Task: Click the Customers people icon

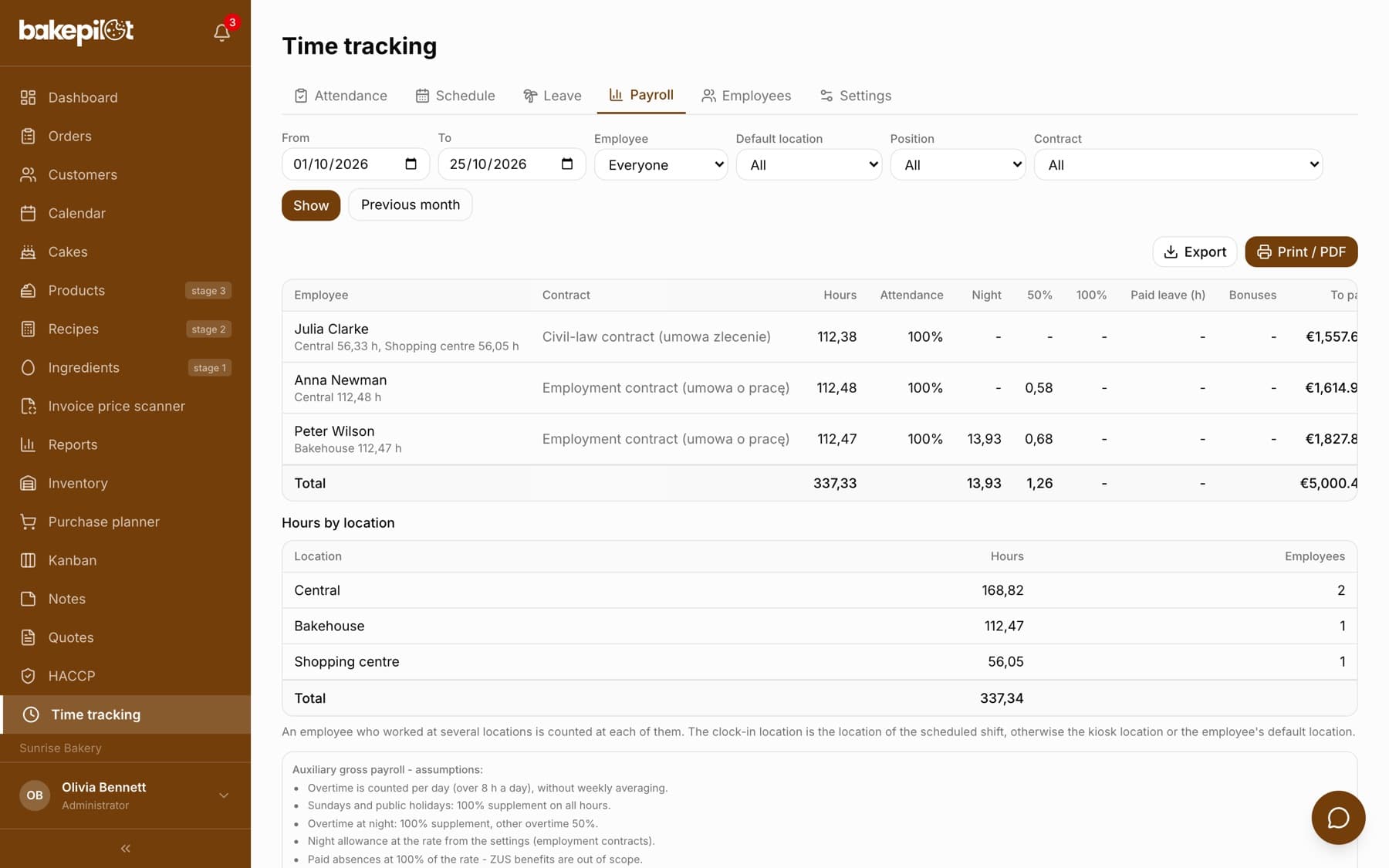Action: 28,174
